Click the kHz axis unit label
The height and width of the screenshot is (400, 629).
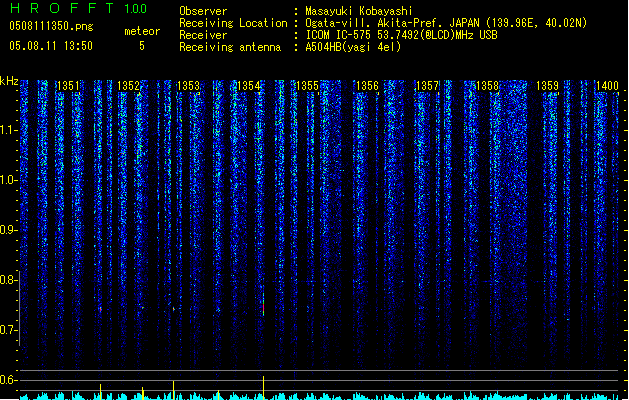point(9,81)
